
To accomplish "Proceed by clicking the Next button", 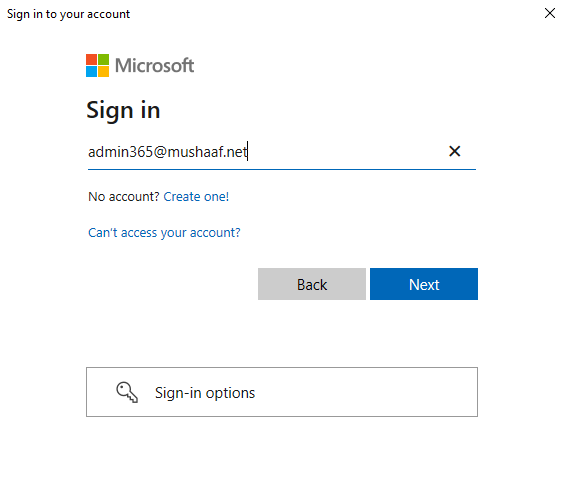I will tap(424, 284).
